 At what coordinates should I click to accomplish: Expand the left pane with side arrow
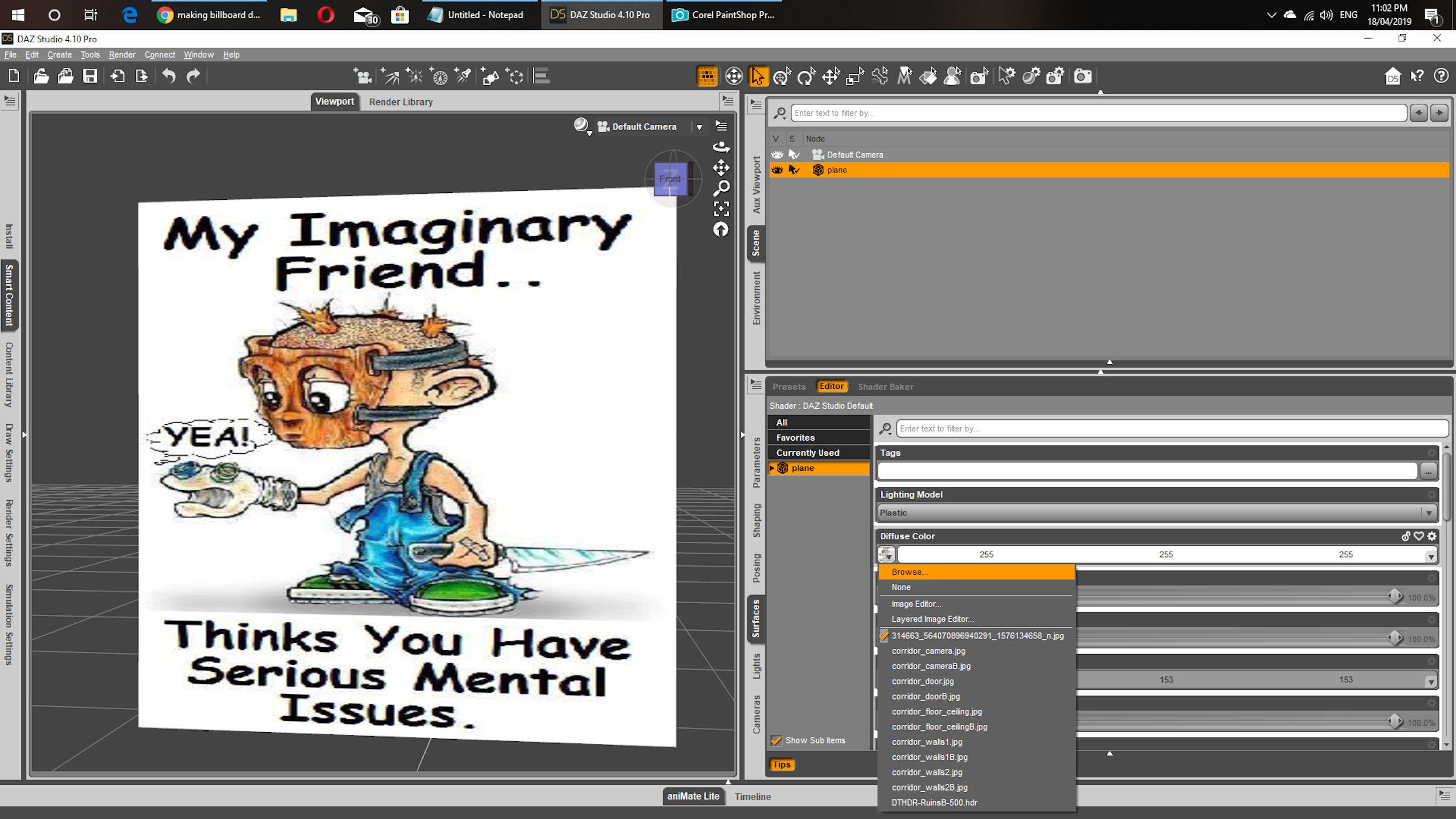pos(24,434)
